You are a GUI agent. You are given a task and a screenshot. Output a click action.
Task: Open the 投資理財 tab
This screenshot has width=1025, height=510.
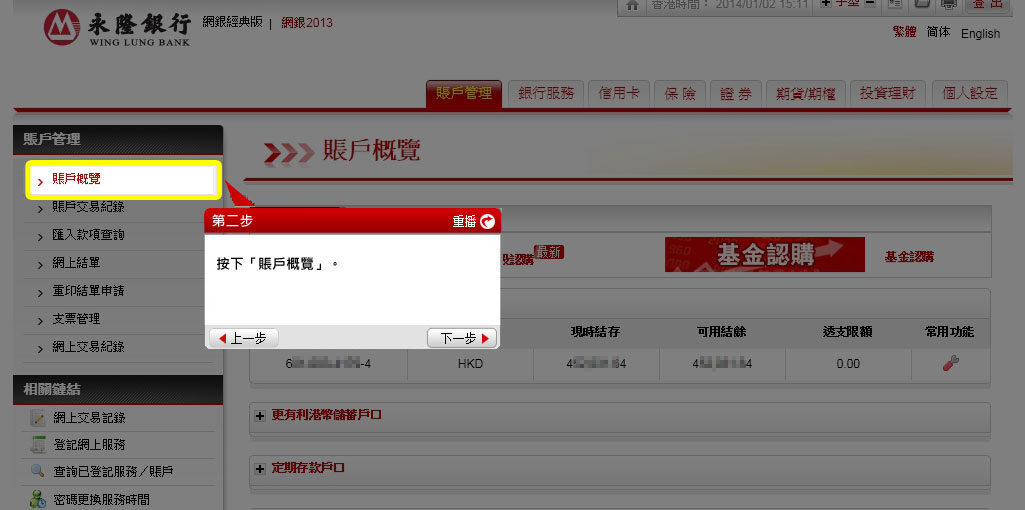888,93
